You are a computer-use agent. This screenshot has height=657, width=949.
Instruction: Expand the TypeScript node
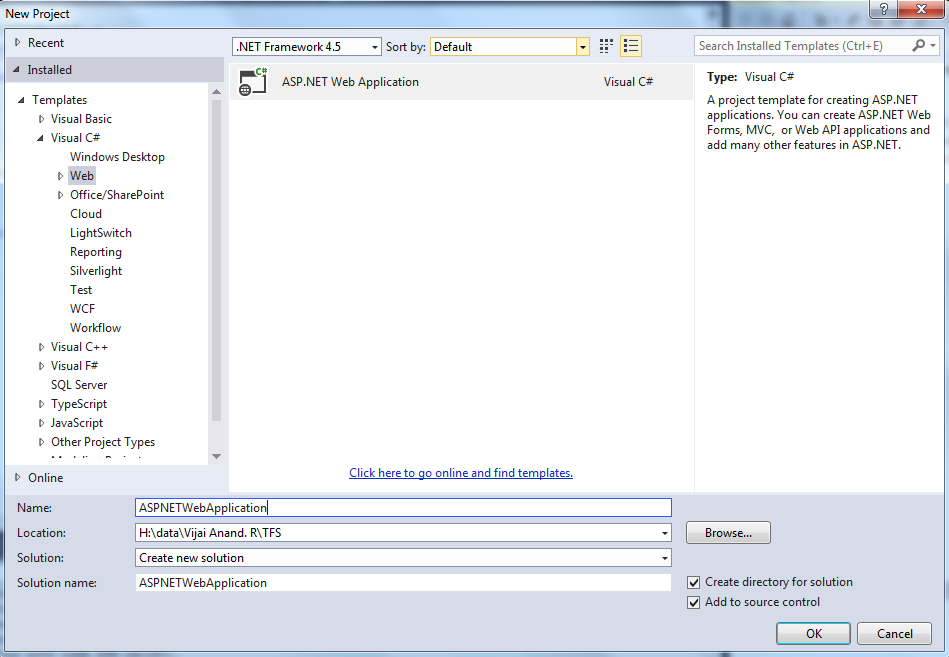click(41, 404)
